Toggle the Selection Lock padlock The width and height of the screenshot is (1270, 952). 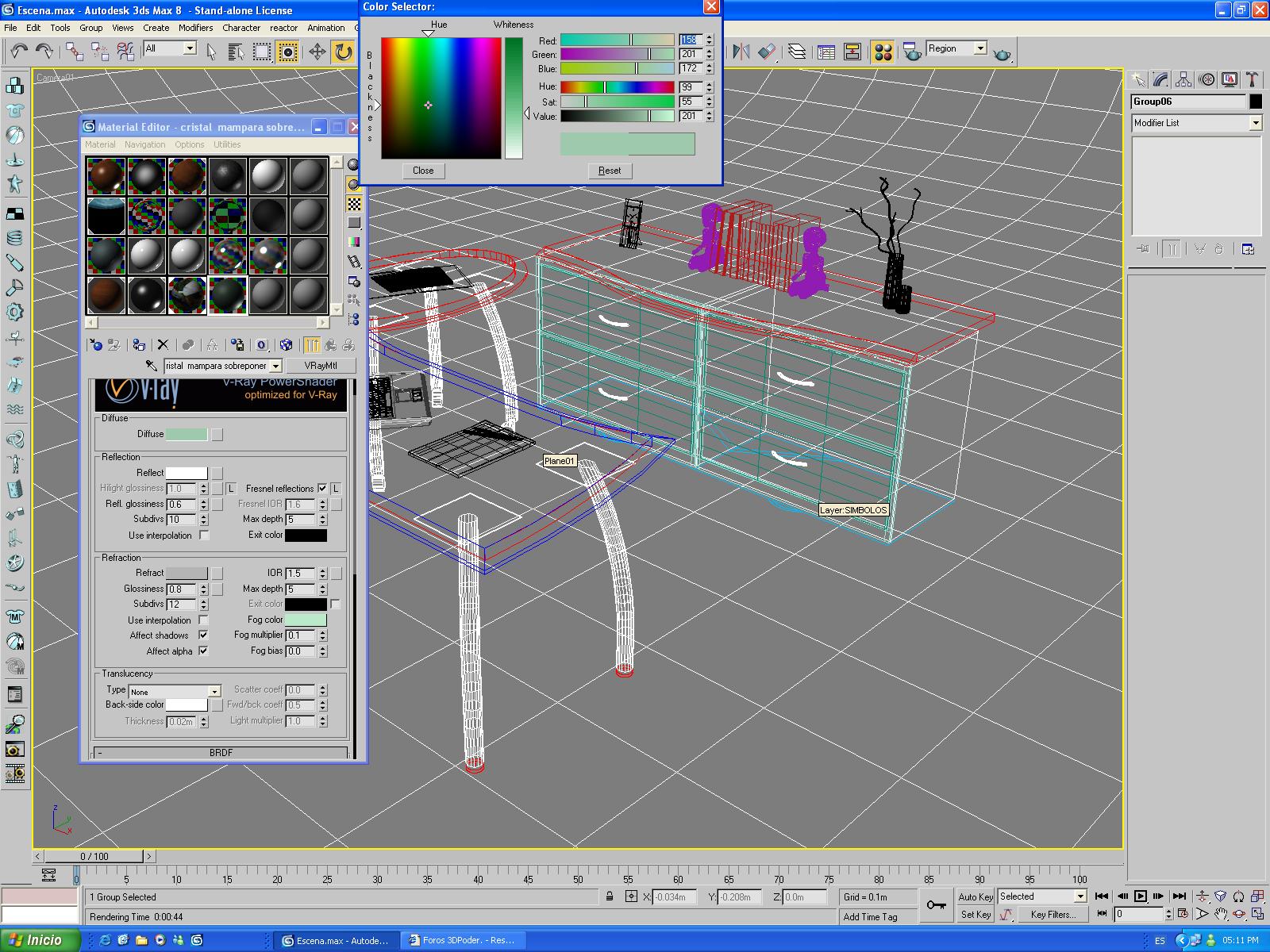point(609,897)
